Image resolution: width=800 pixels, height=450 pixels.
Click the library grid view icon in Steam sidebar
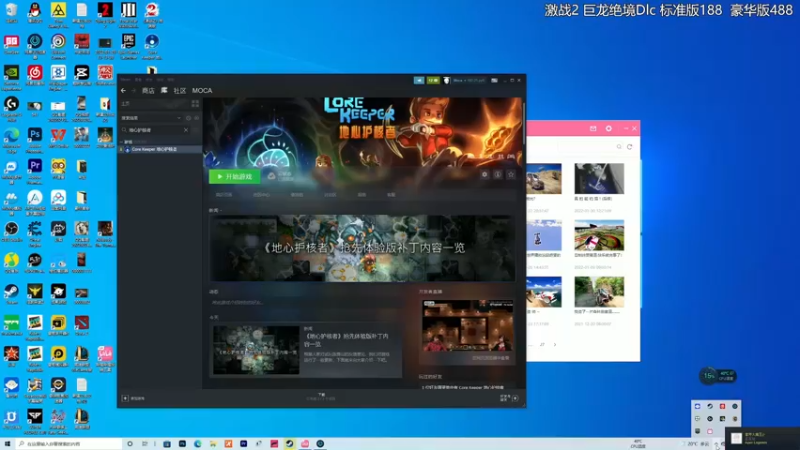coord(195,104)
